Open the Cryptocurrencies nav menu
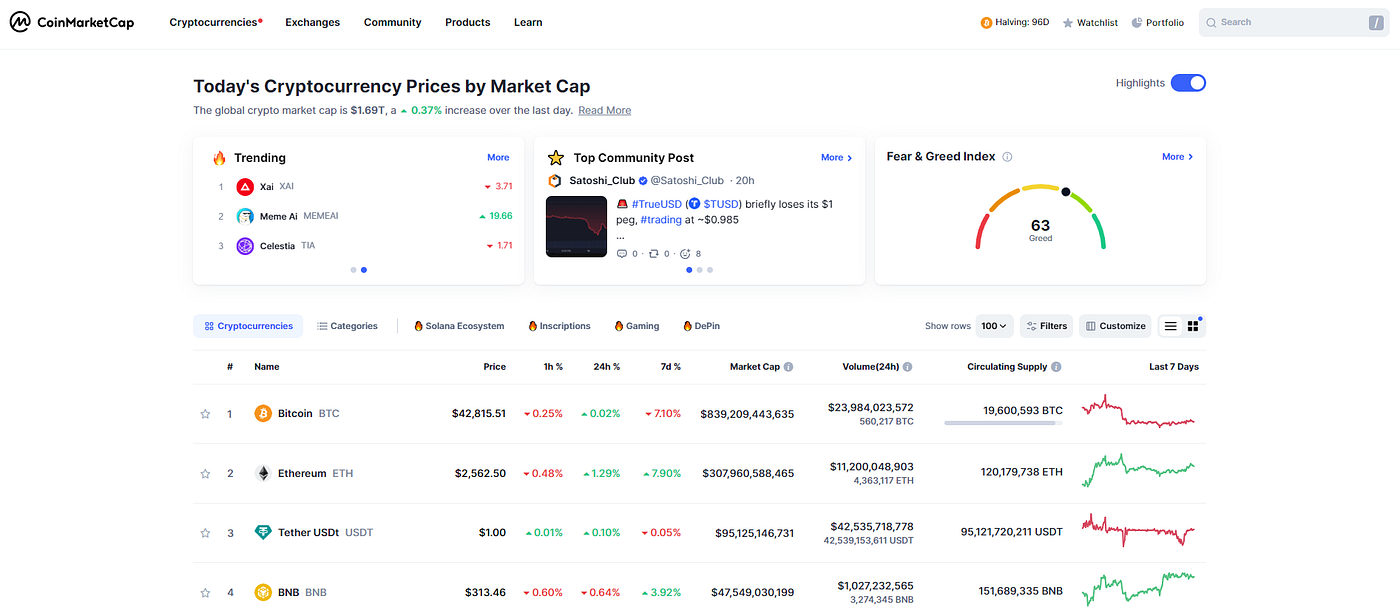This screenshot has height=616, width=1400. [216, 22]
